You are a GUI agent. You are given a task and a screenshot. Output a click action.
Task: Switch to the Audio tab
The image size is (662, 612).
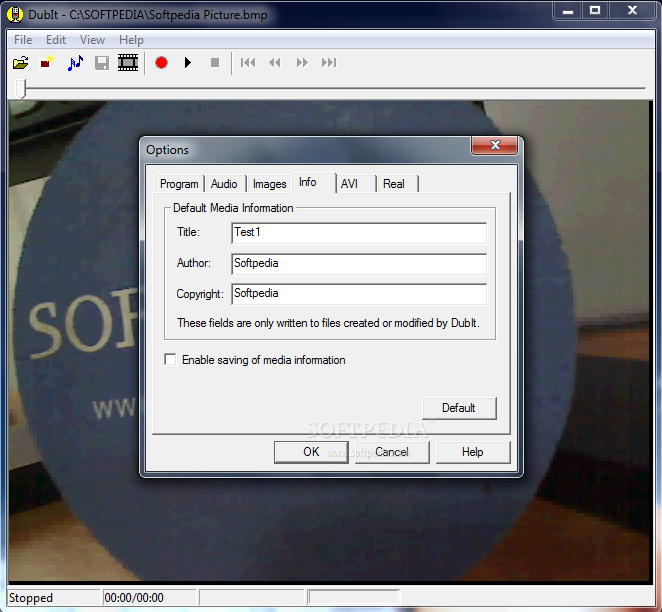224,184
